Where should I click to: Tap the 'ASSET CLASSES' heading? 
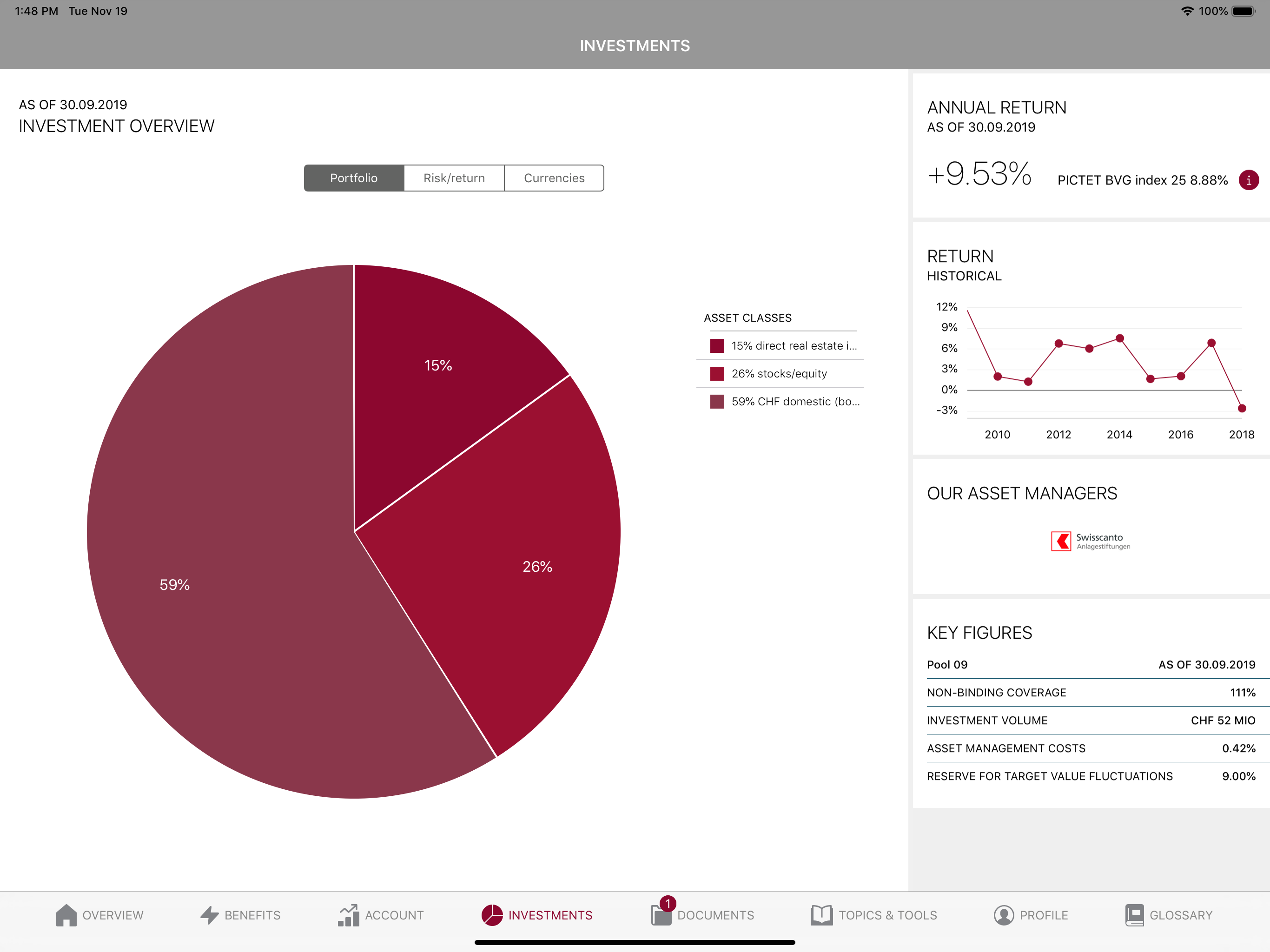(747, 318)
